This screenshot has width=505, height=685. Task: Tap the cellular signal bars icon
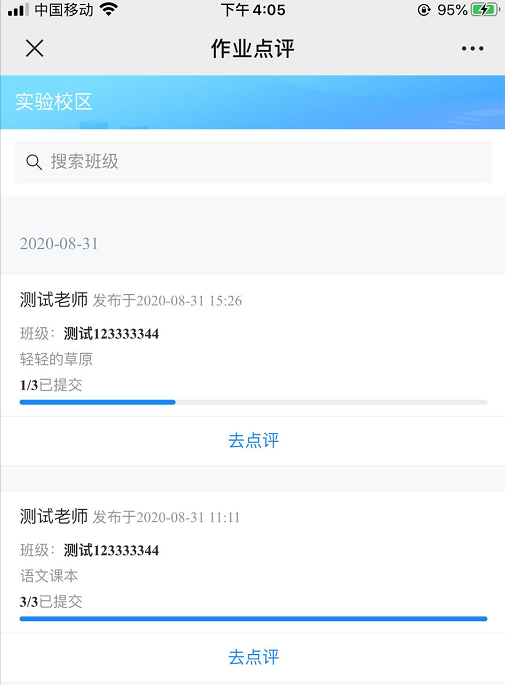click(x=18, y=10)
